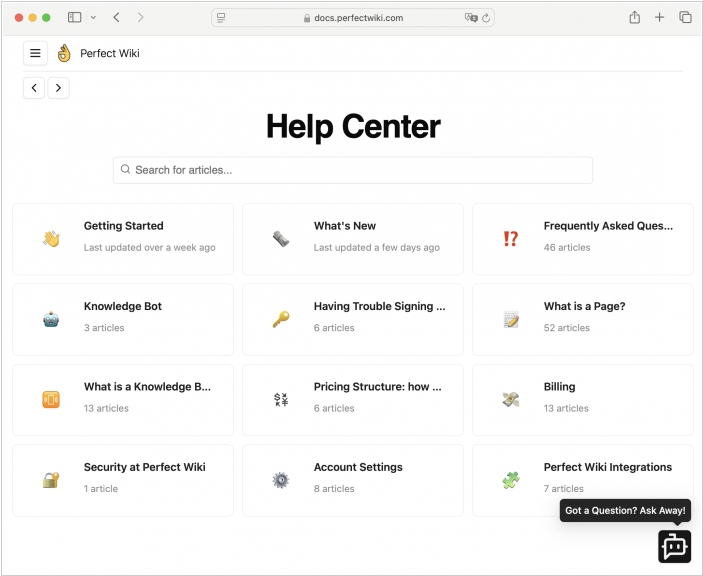Click Safari's forward arrow

141,17
